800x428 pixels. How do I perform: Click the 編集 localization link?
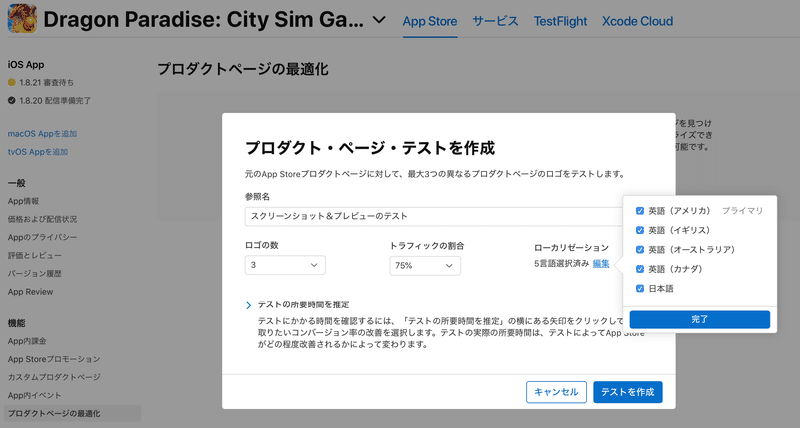point(601,264)
